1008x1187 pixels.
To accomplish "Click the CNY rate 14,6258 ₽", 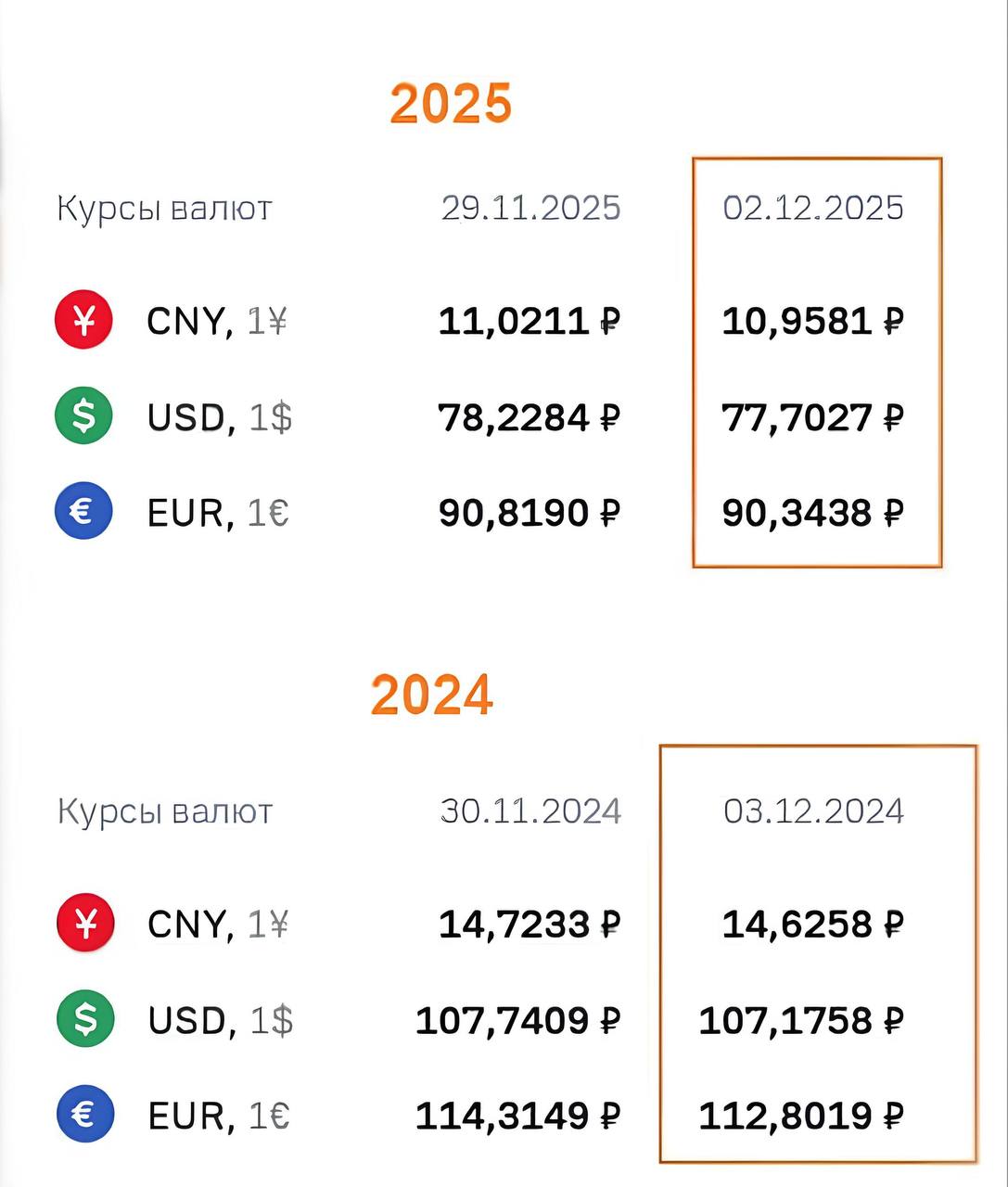I will pyautogui.click(x=812, y=925).
